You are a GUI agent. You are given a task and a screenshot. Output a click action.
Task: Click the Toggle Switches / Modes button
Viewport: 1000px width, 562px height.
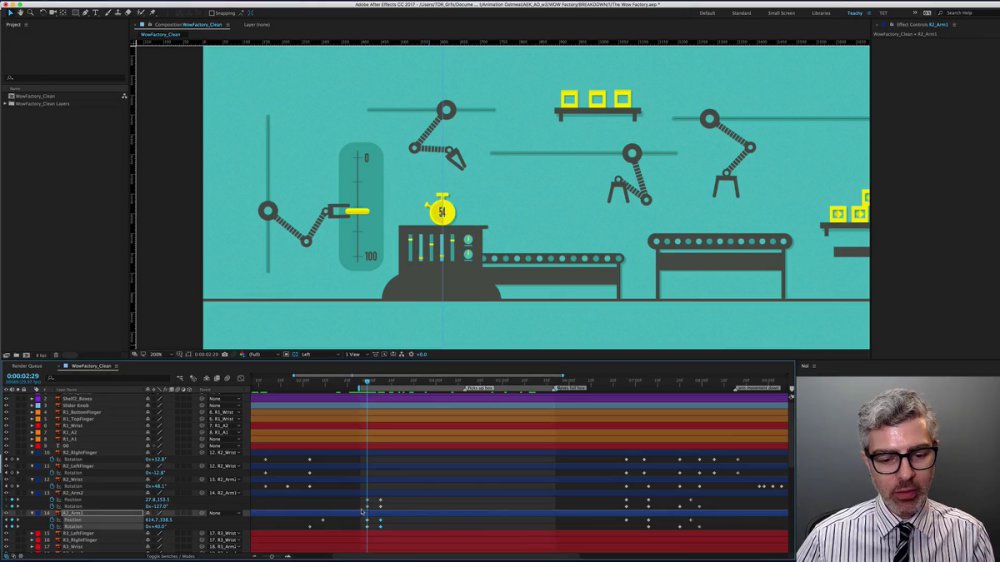pos(170,556)
